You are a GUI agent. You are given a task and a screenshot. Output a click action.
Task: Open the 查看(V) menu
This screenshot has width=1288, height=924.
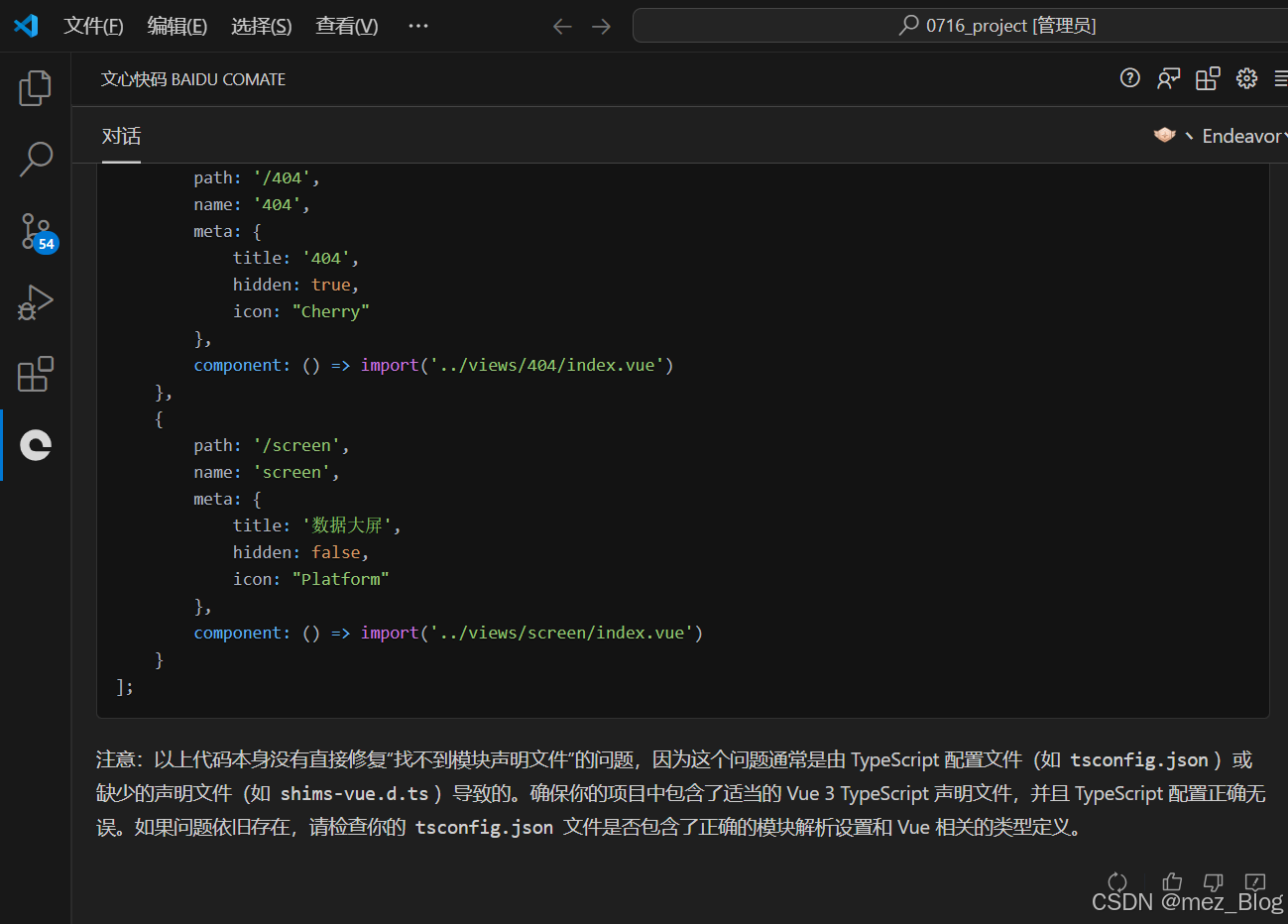pyautogui.click(x=347, y=26)
